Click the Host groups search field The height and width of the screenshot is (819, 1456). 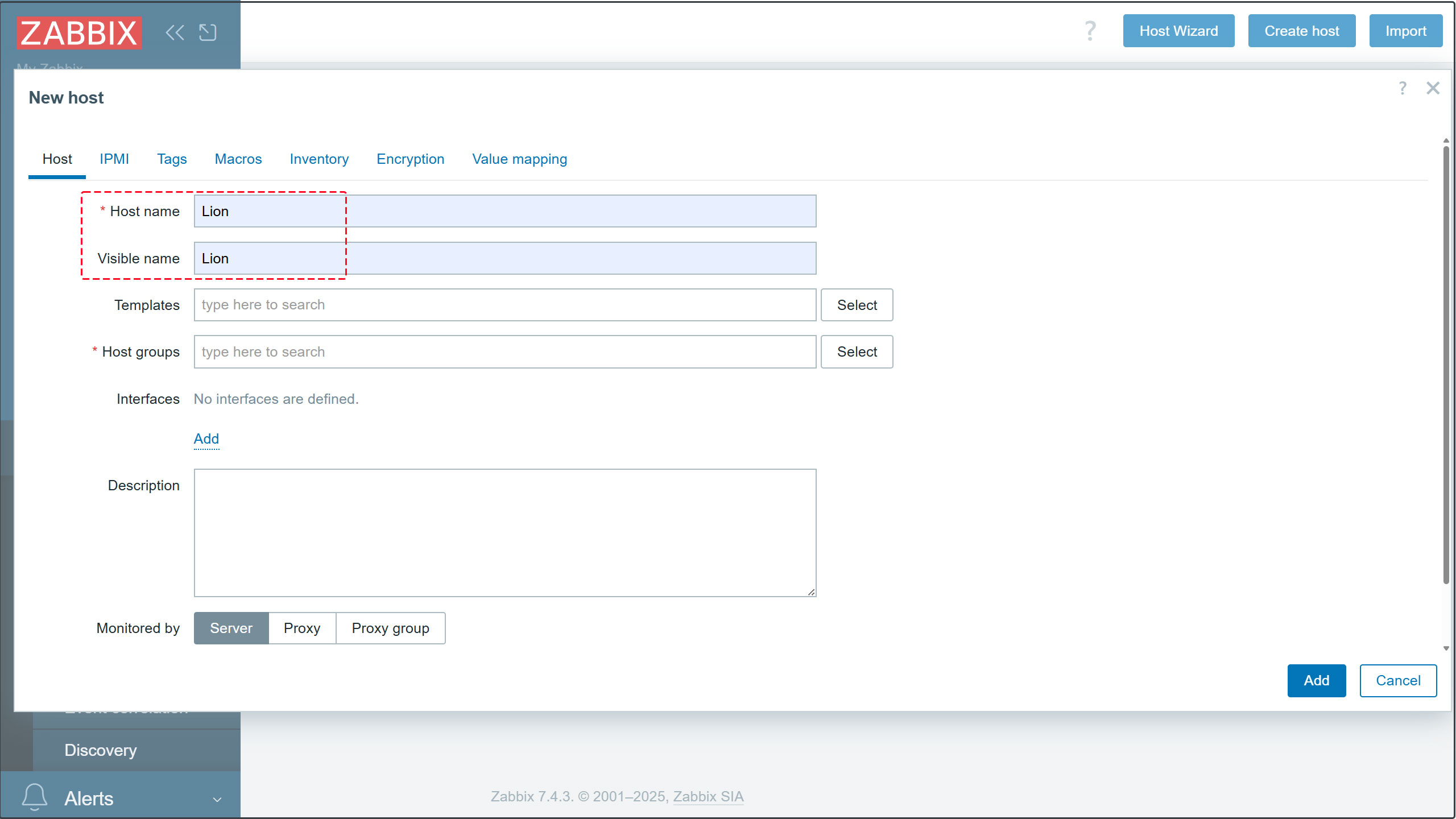point(504,351)
